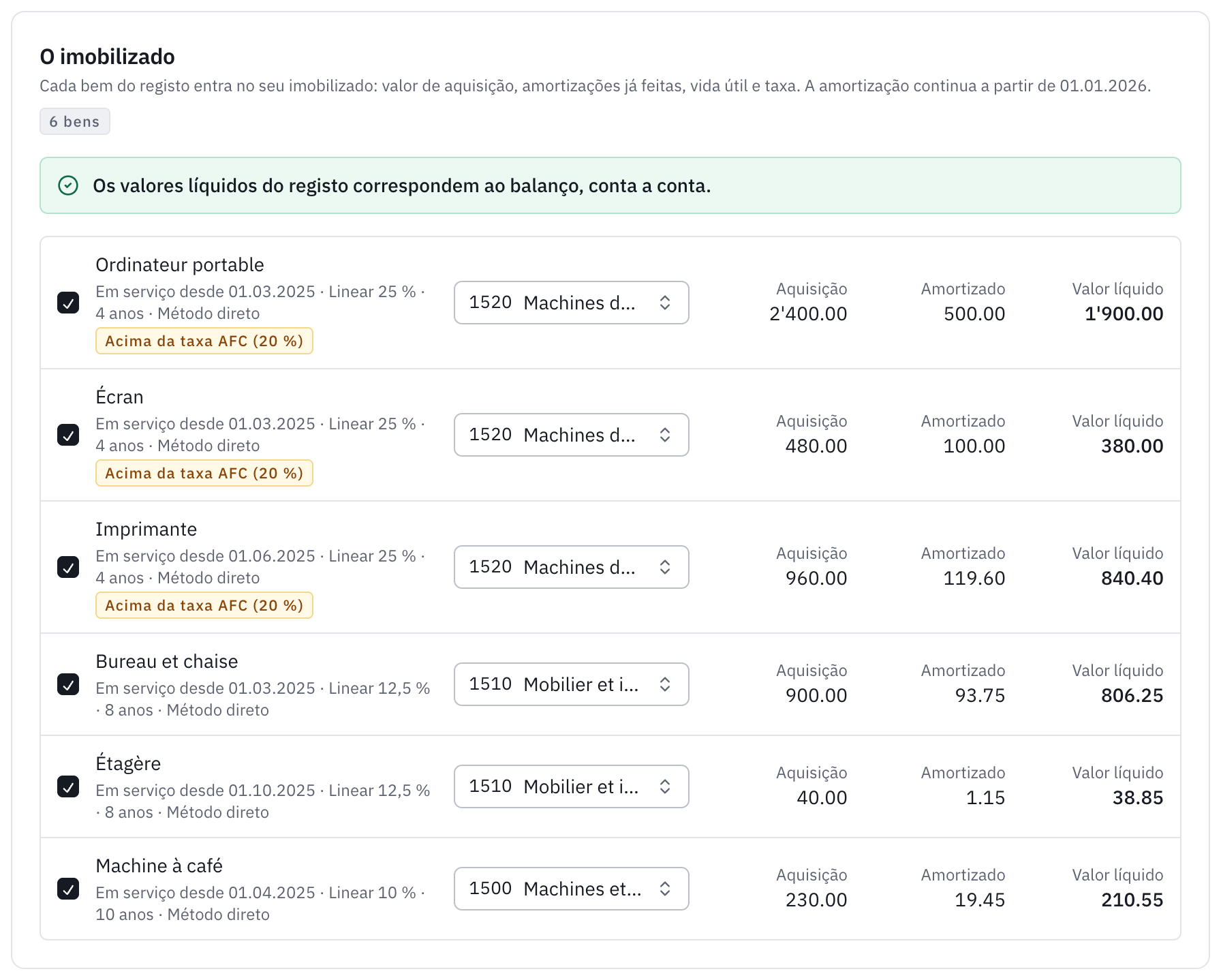Screen dimensions: 1221x980
Task: Click AFC rate warning badge under Ordinateur portable
Action: 204,341
